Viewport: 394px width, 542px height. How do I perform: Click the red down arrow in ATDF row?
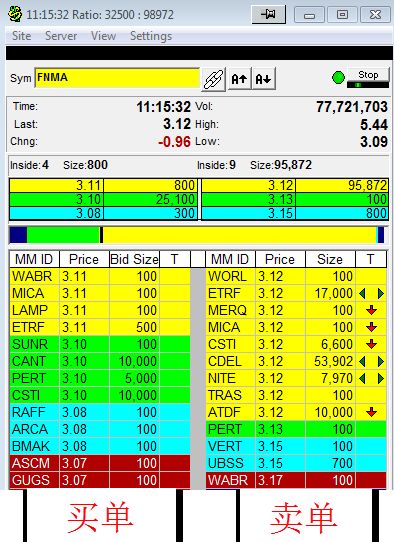[372, 412]
